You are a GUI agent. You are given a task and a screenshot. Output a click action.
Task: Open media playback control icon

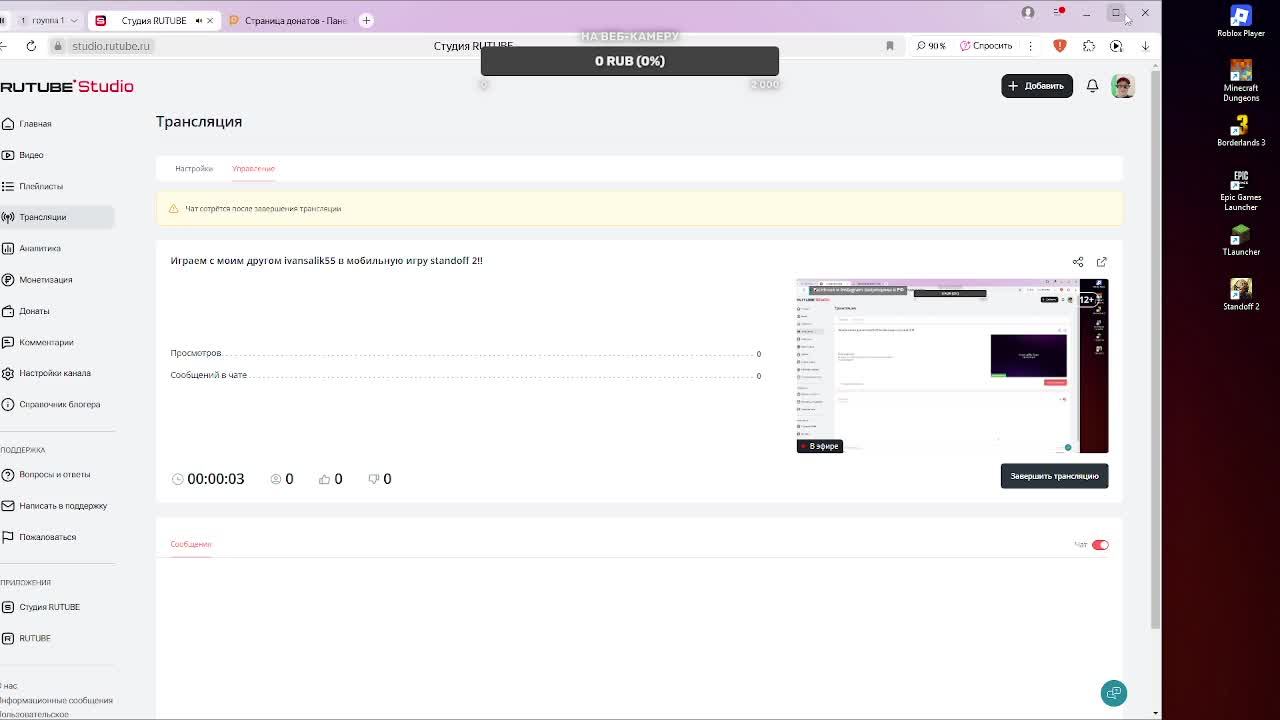1116,46
